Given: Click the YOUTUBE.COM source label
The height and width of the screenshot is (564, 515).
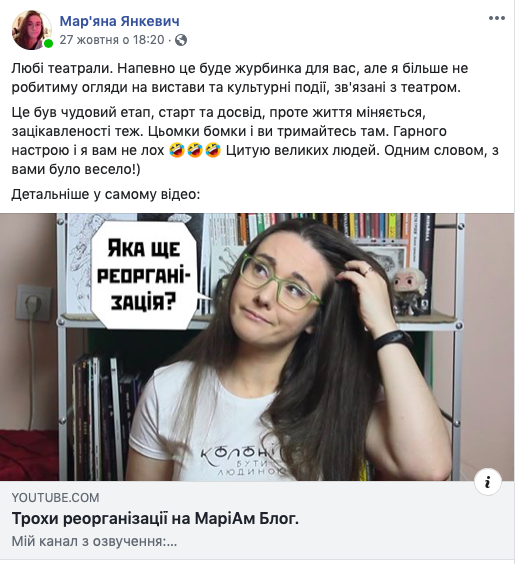Looking at the screenshot, I should pos(55,498).
